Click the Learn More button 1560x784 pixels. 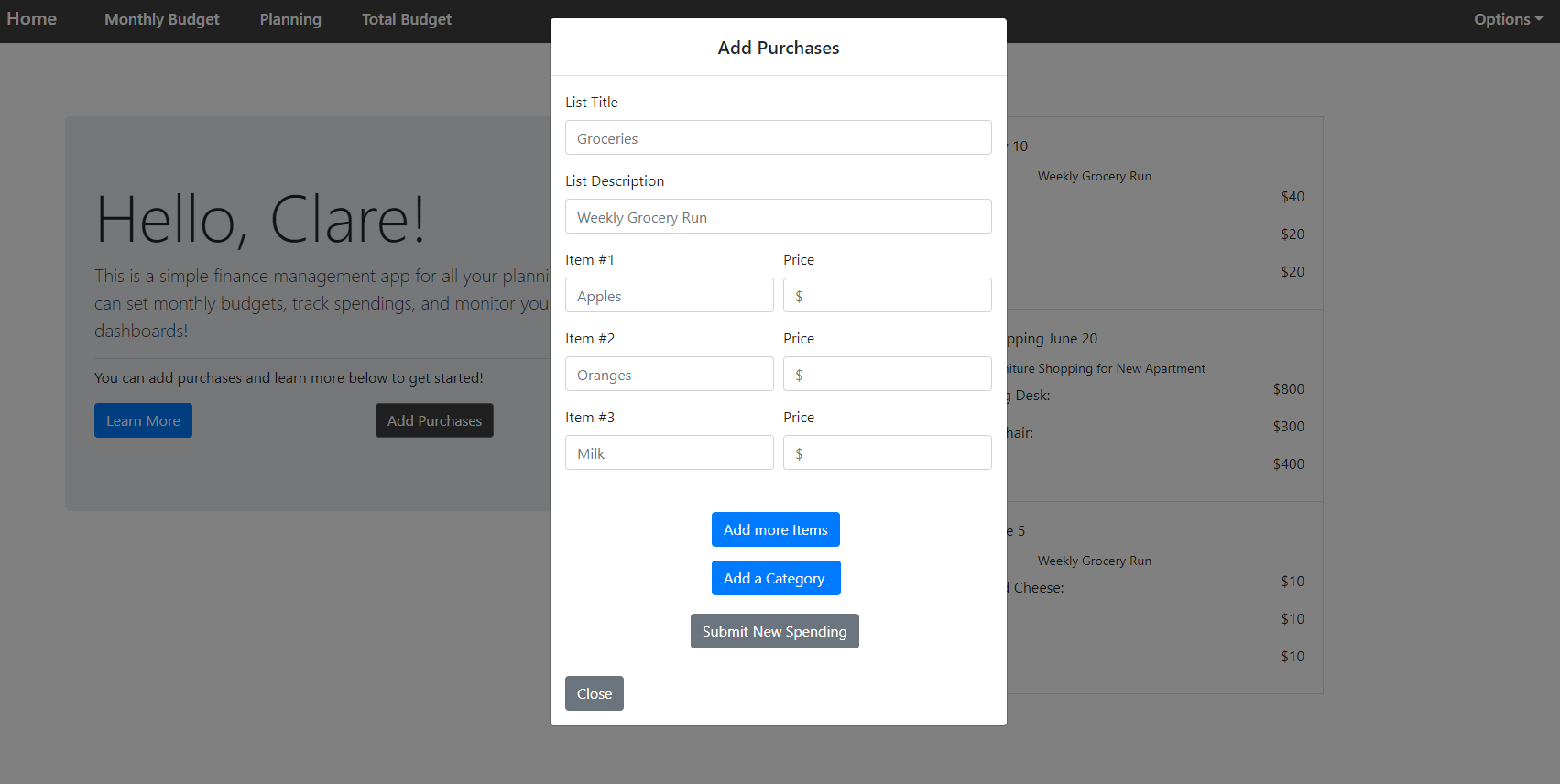143,419
